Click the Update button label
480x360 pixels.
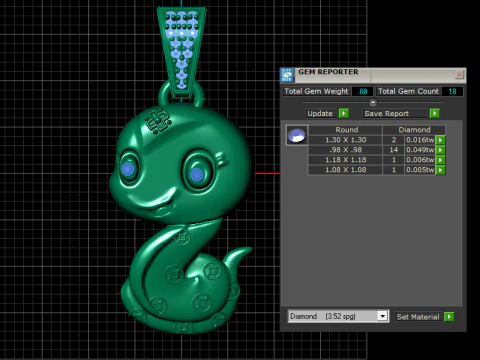tap(320, 113)
